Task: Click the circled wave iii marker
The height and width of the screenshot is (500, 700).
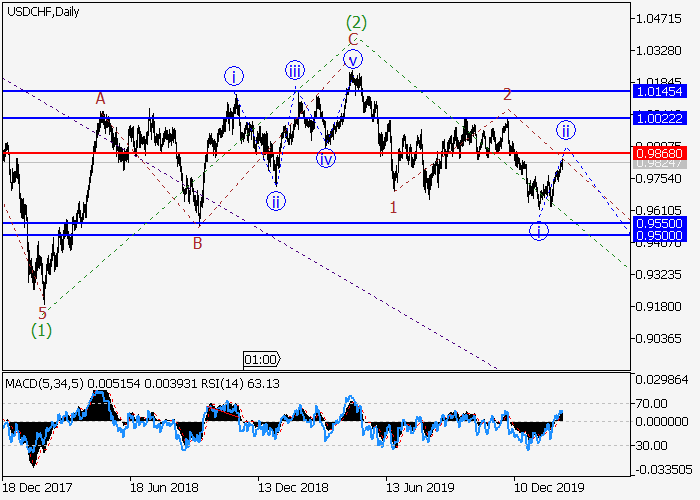Action: pos(295,69)
